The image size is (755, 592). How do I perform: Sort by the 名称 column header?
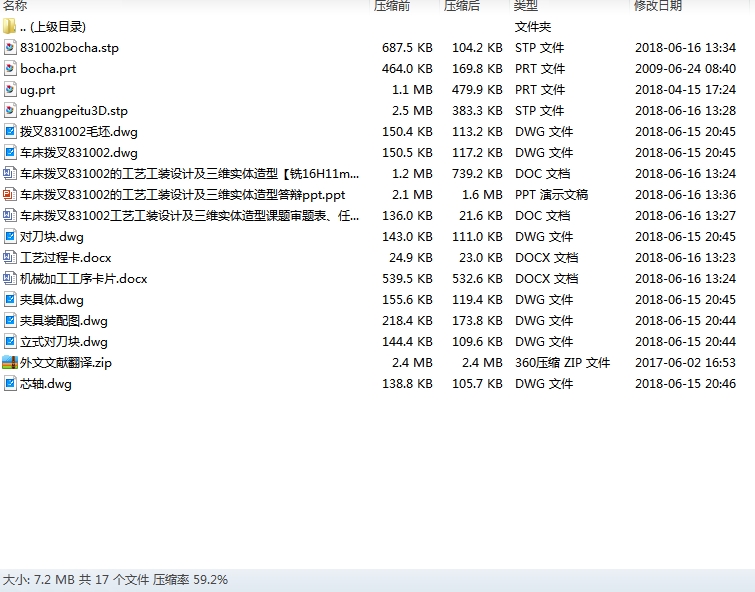tap(14, 6)
